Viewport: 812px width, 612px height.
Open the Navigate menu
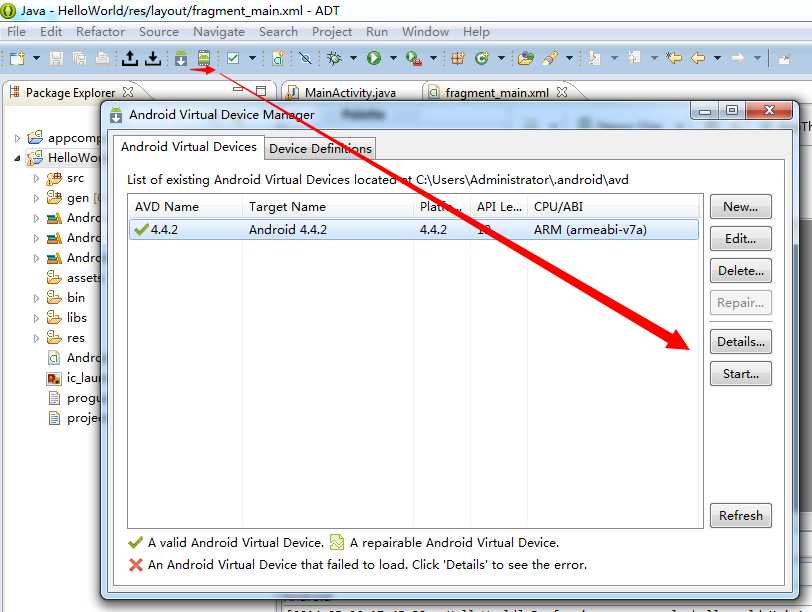tap(219, 32)
